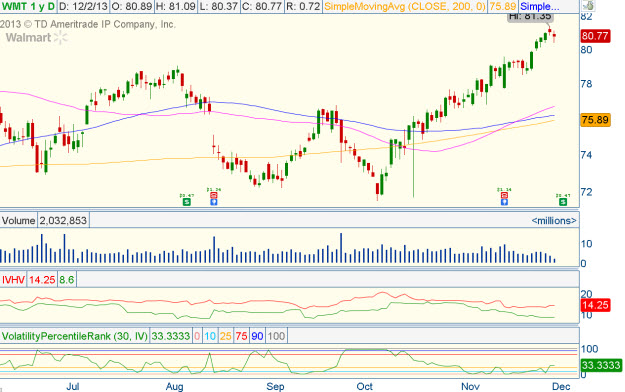Click the green dividend marker near December
The image size is (625, 392).
tap(562, 202)
